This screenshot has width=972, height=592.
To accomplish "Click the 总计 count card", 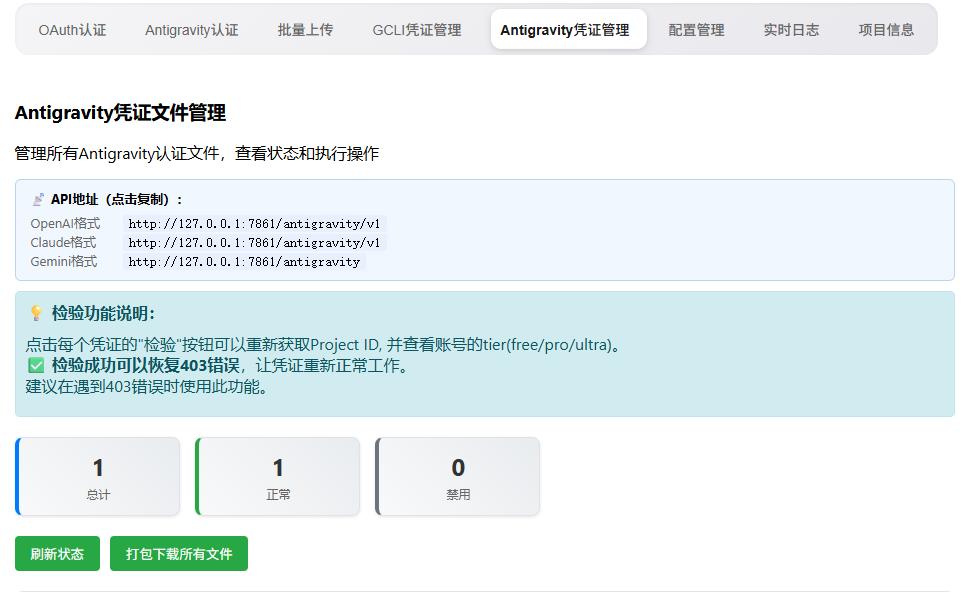I will click(x=97, y=477).
